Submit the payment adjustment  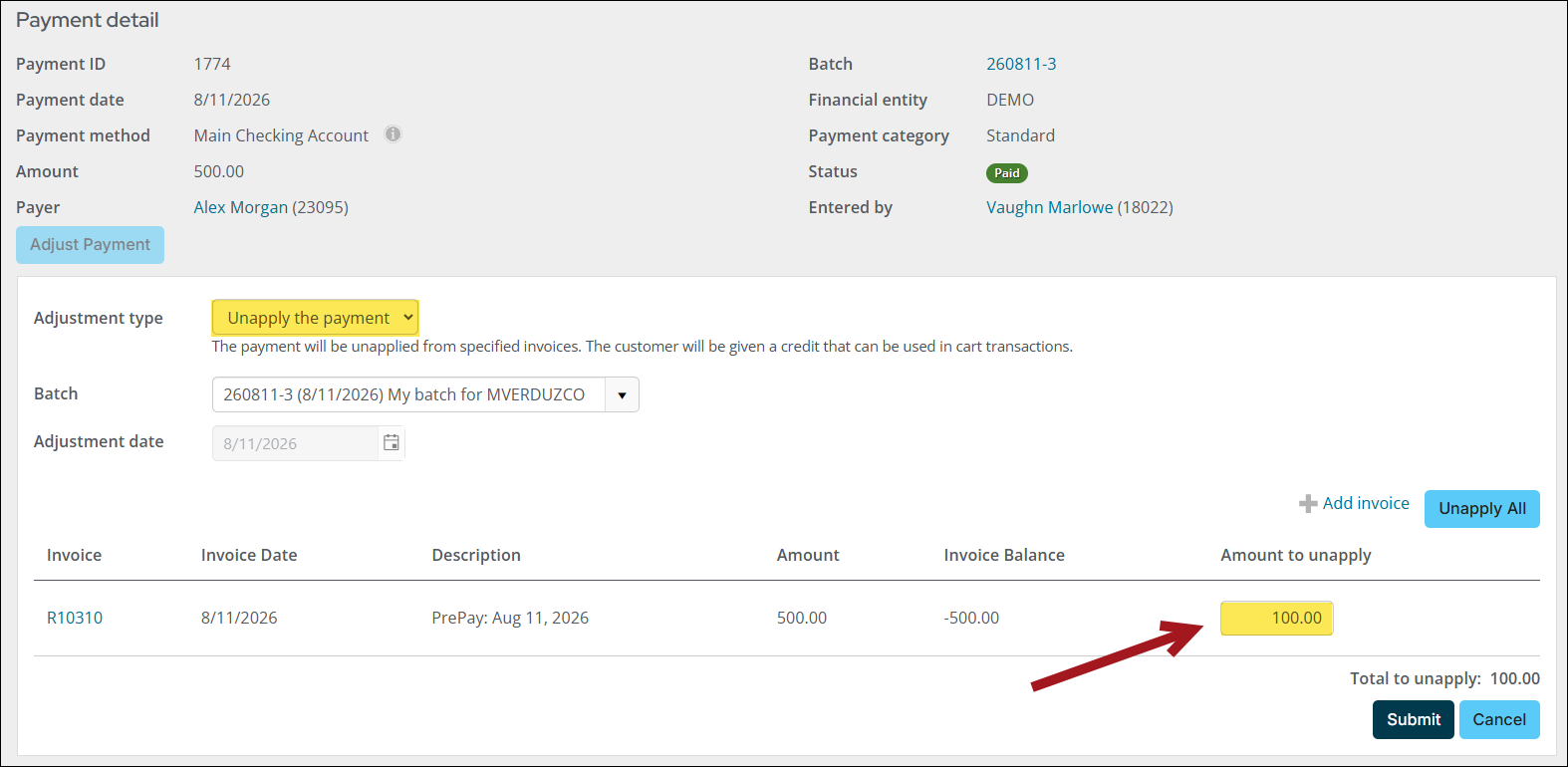(x=1413, y=720)
